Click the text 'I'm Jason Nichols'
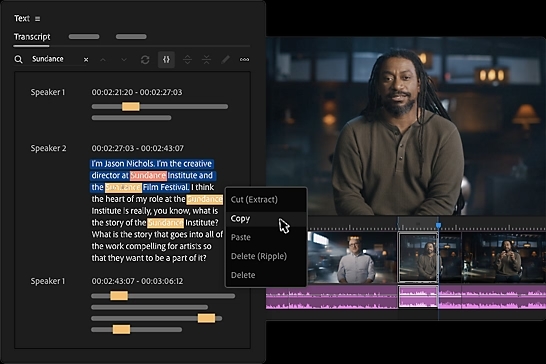This screenshot has width=546, height=364. pyautogui.click(x=123, y=164)
